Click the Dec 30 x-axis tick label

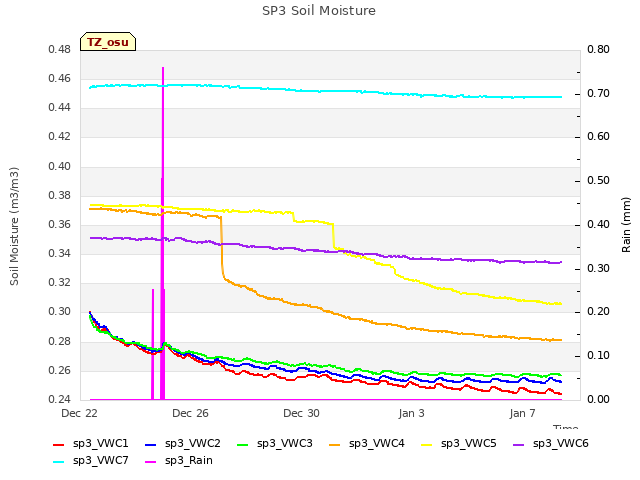click(x=301, y=413)
